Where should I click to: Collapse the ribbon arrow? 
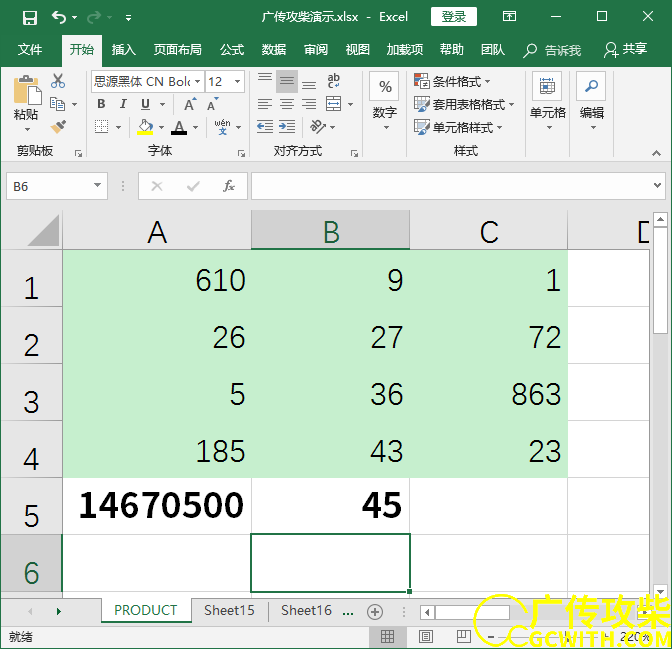(656, 153)
